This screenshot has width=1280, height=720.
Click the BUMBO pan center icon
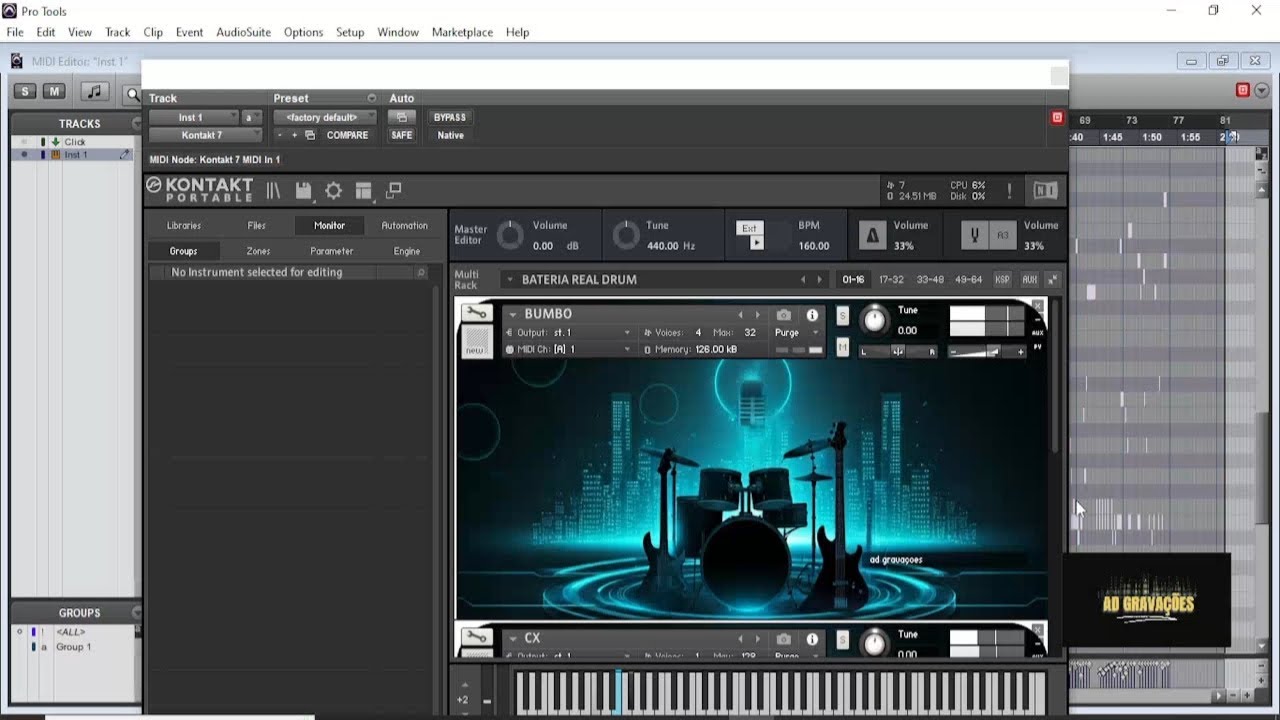(898, 351)
